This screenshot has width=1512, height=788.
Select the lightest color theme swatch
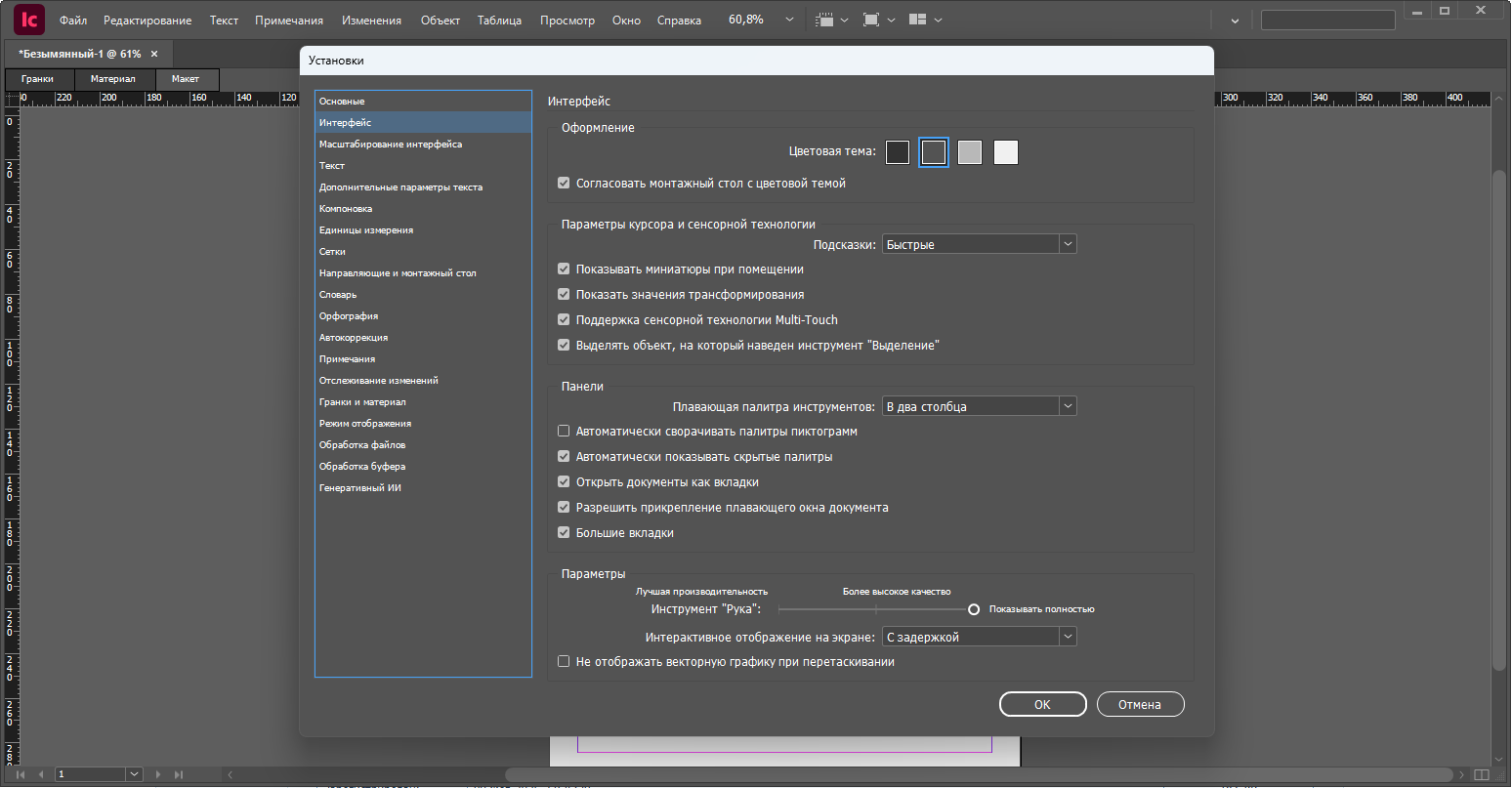[x=1006, y=152]
